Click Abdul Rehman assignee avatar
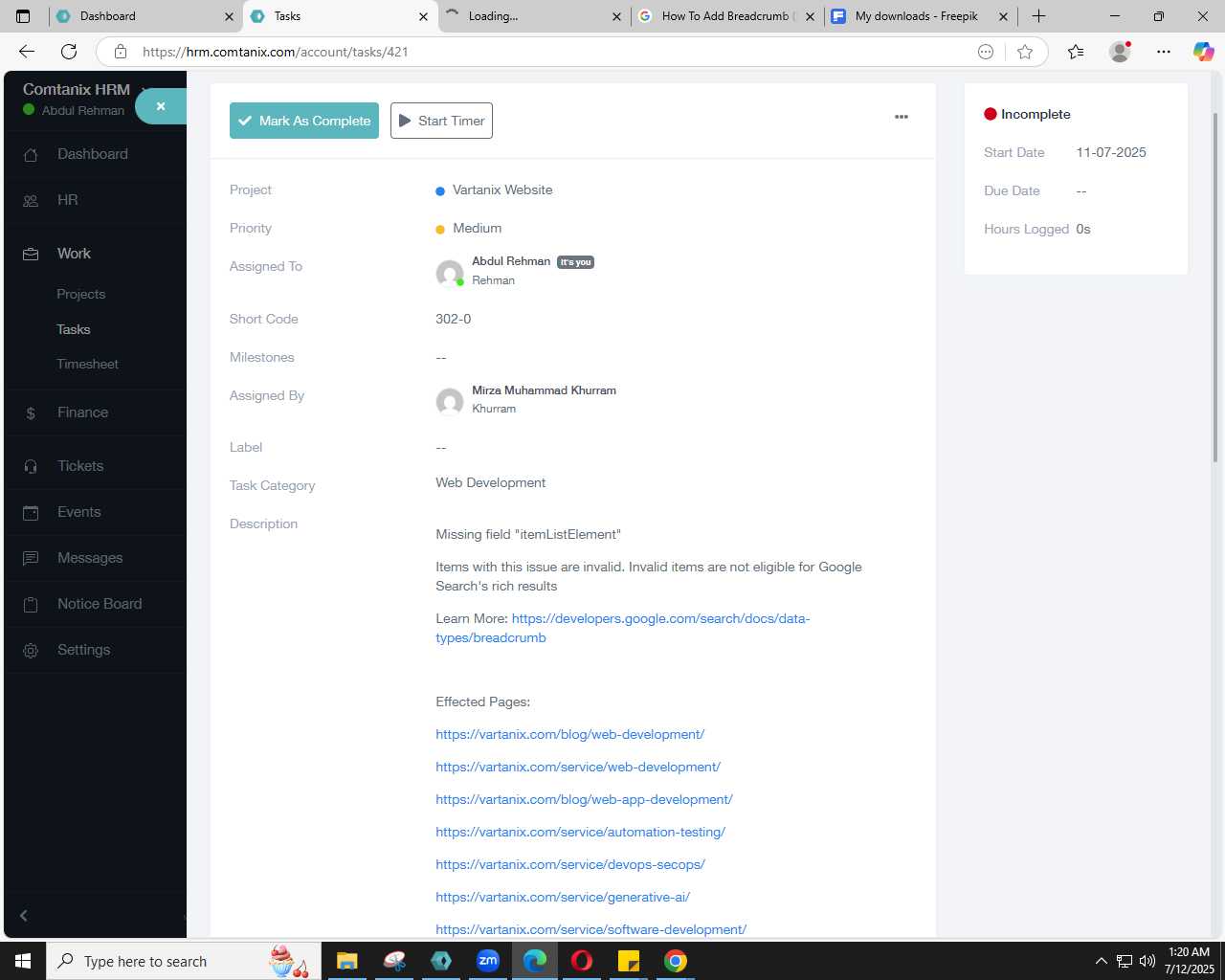The image size is (1225, 980). pos(450,274)
